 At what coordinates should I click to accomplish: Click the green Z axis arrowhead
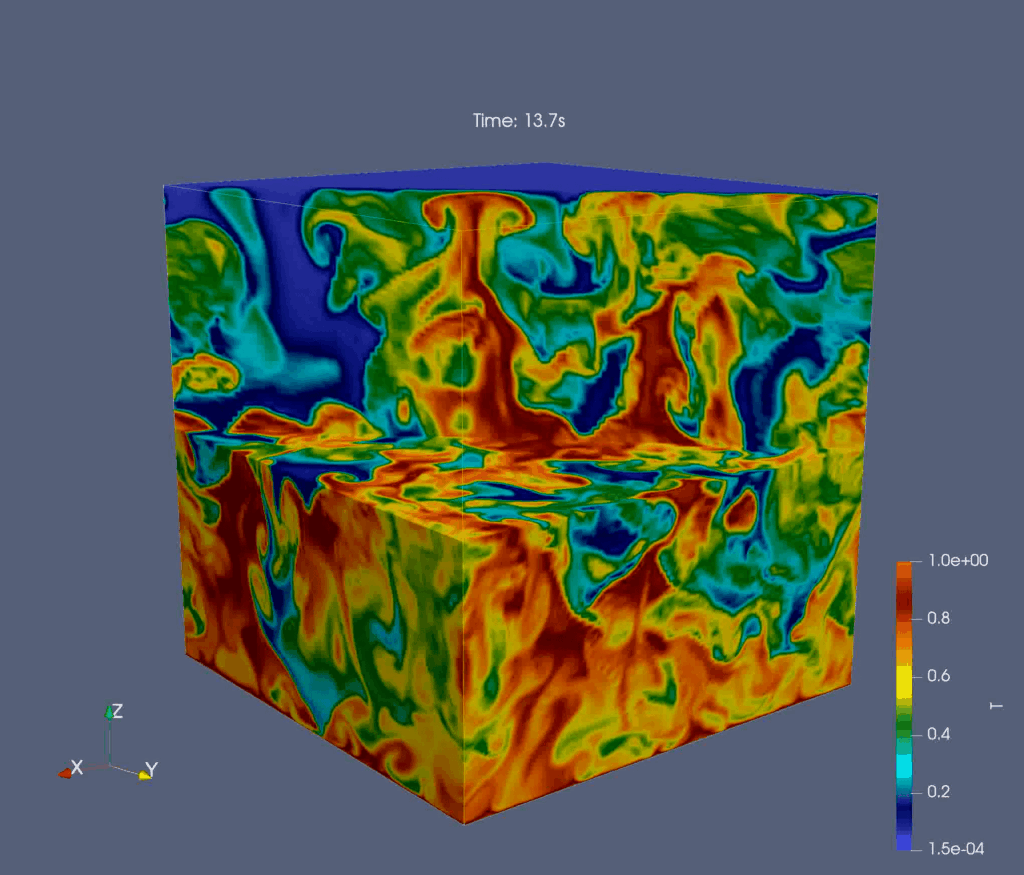click(x=109, y=714)
